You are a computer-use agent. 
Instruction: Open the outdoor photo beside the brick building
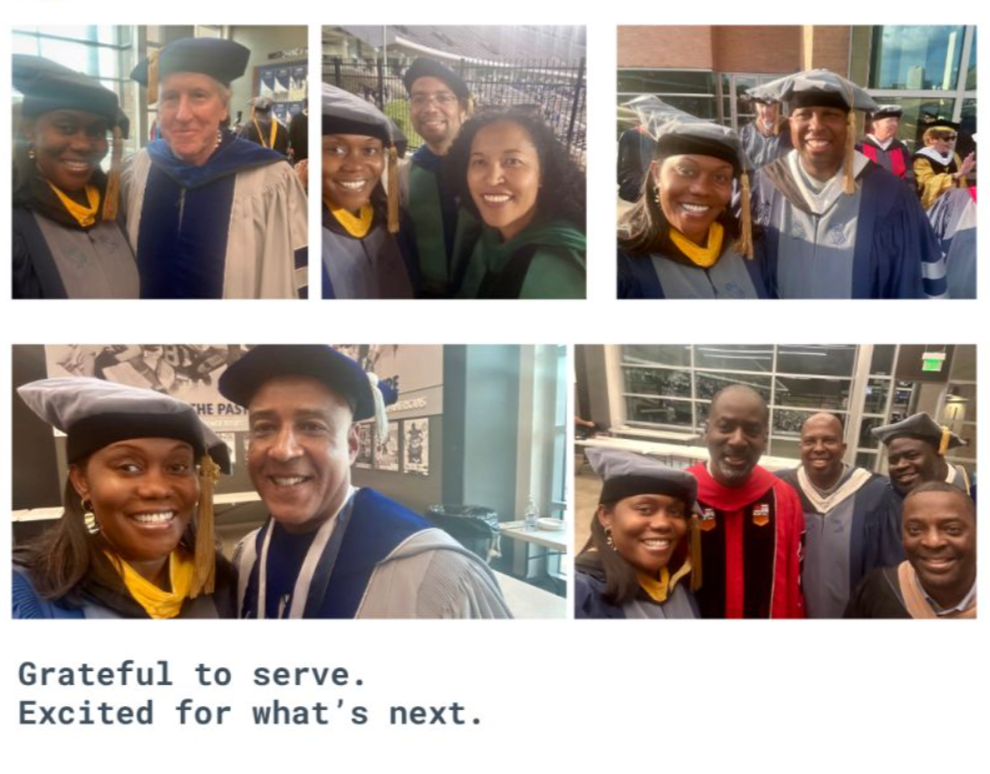(797, 162)
